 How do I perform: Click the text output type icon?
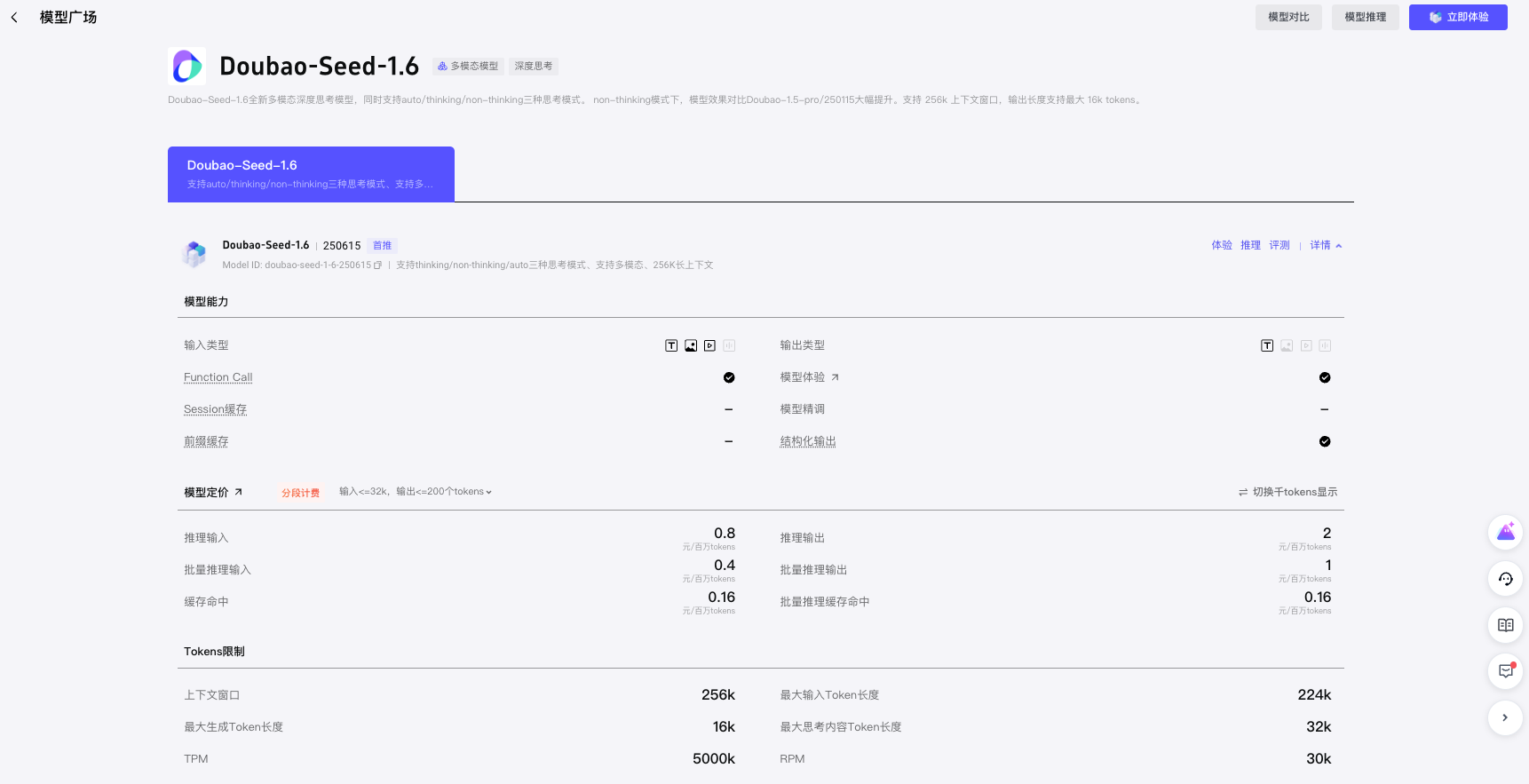1267,345
